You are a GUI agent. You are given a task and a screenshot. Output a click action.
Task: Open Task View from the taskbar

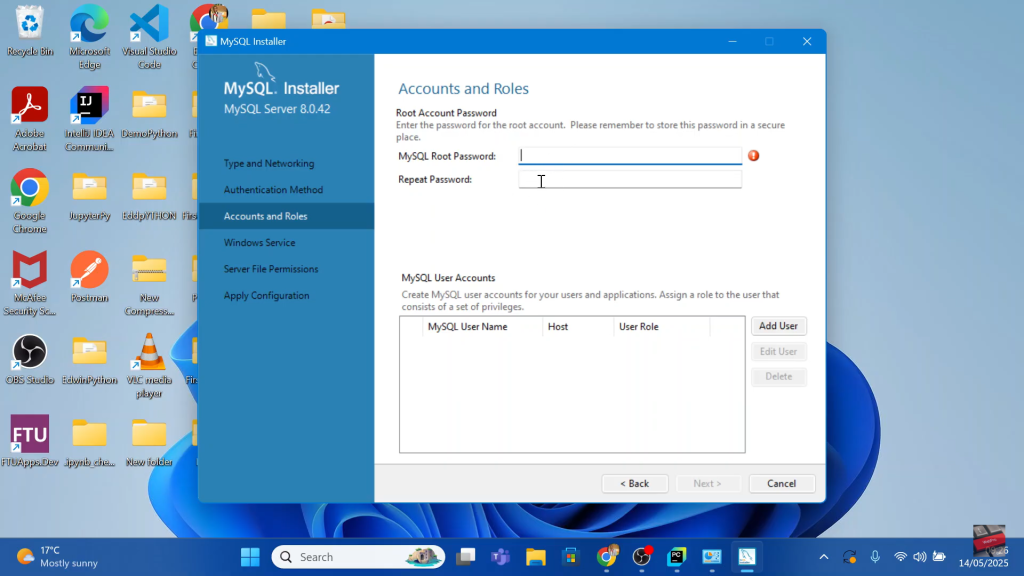point(466,557)
